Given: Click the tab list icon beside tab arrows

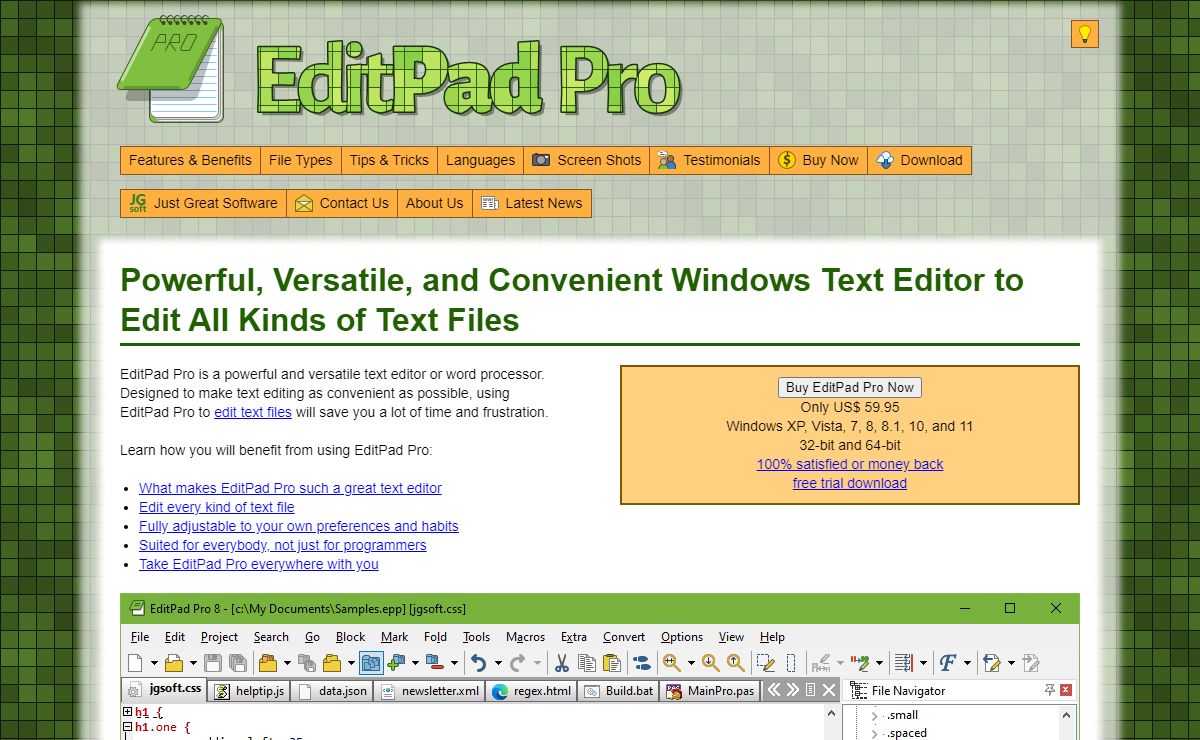Looking at the screenshot, I should pos(810,690).
